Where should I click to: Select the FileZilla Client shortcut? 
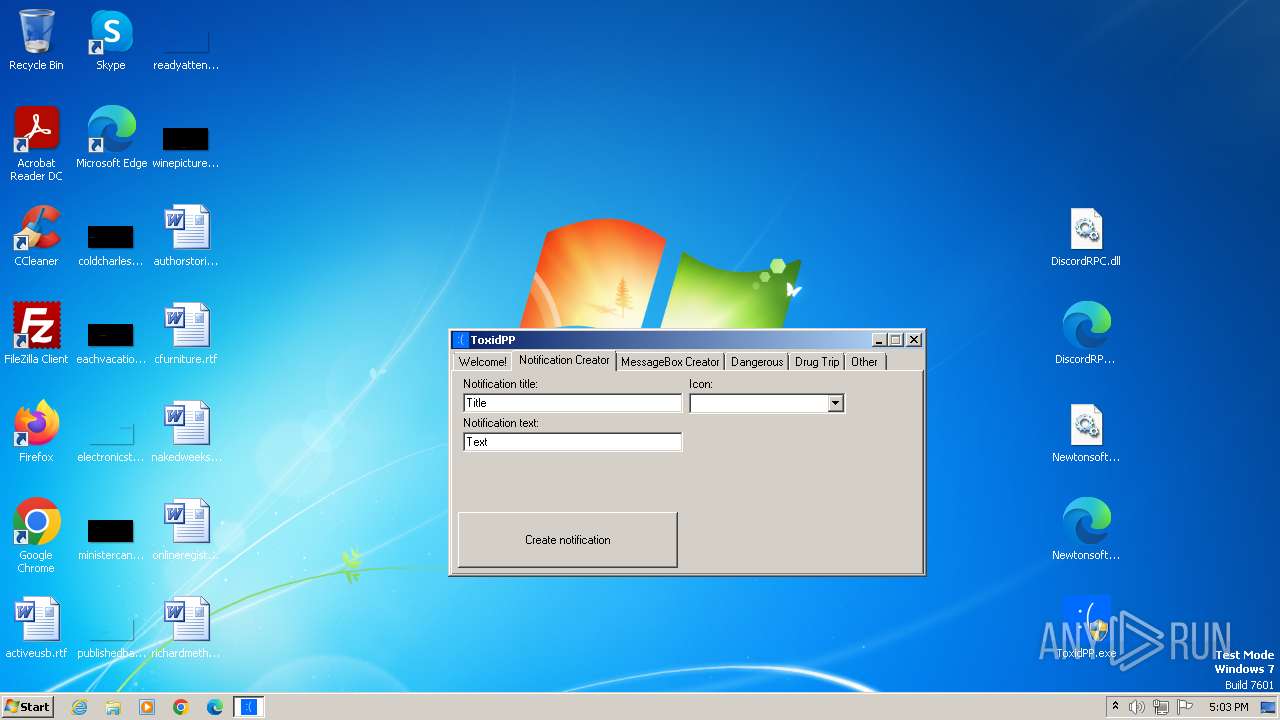tap(36, 334)
